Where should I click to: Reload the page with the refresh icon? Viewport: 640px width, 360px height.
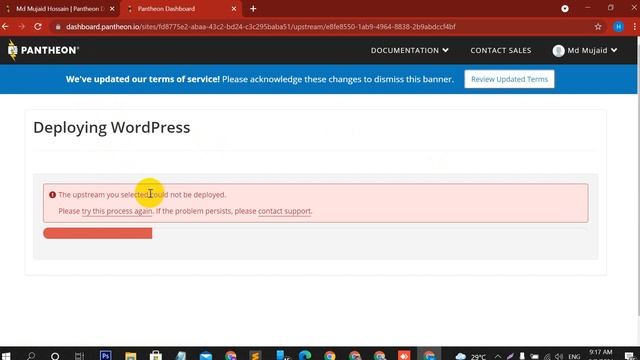click(38, 27)
